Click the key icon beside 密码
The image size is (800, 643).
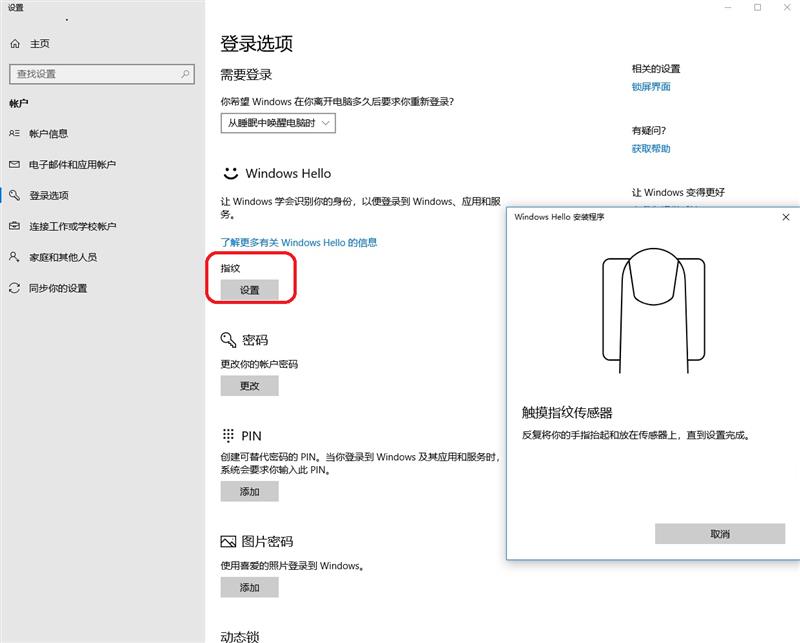(x=228, y=339)
